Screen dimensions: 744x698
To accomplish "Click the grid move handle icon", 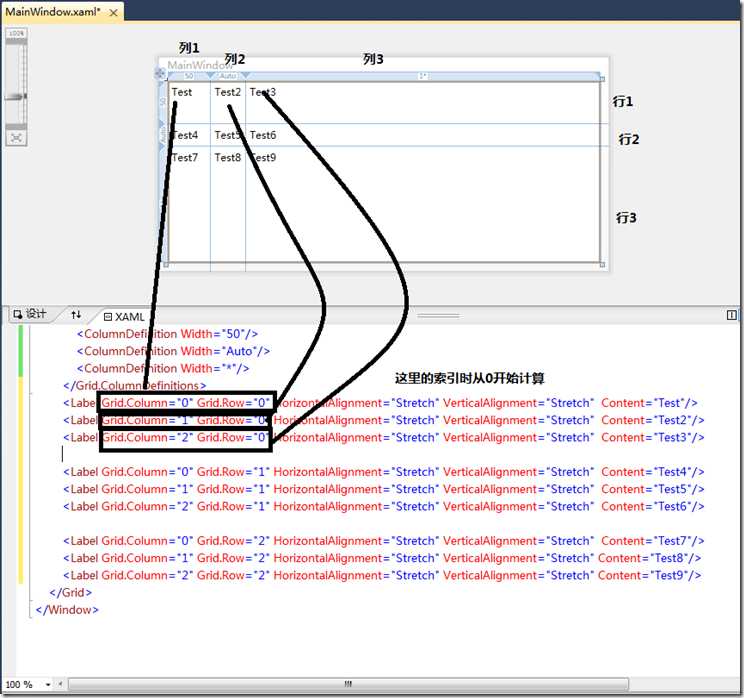I will pyautogui.click(x=160, y=74).
